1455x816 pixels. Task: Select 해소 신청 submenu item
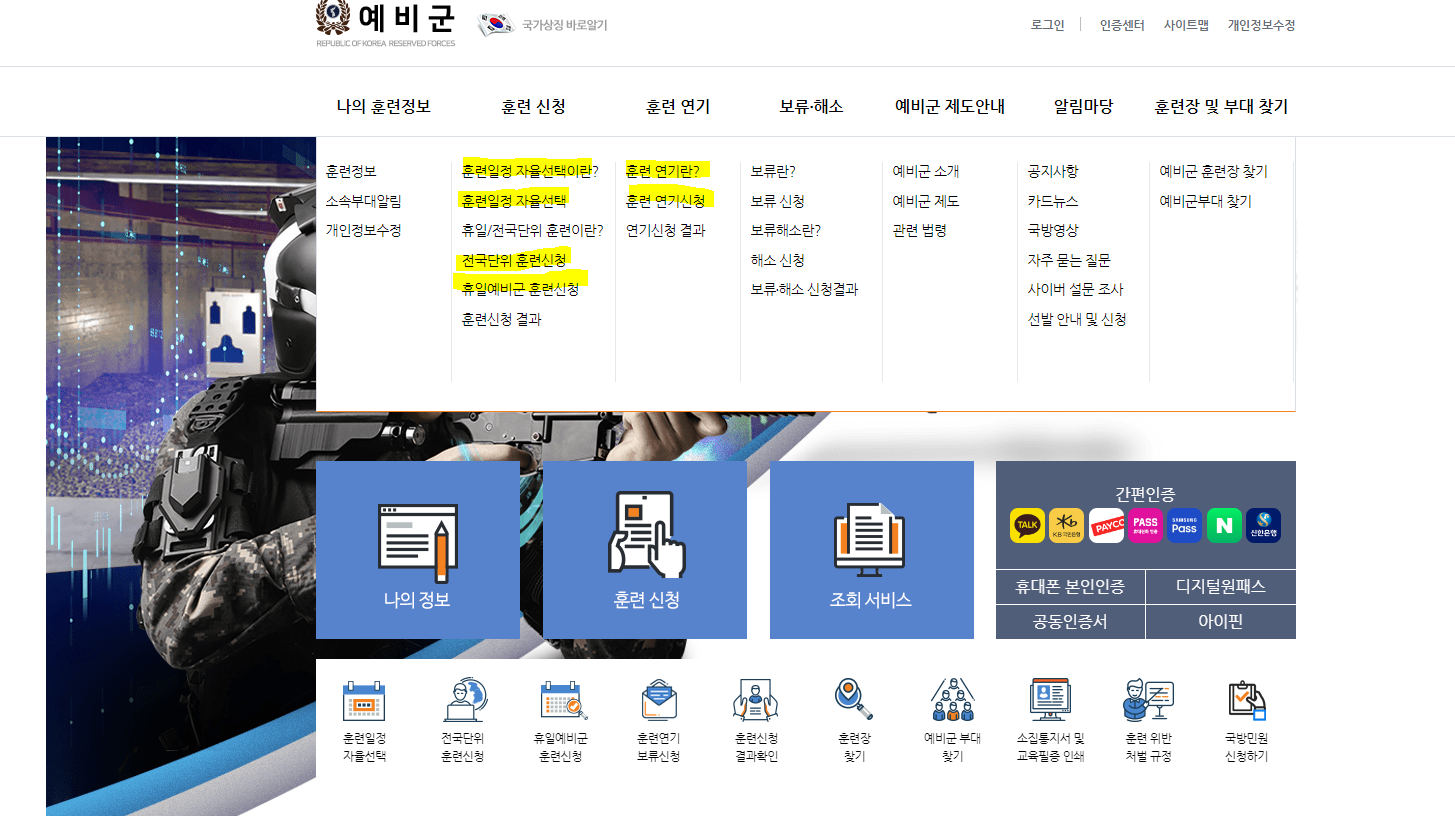click(777, 260)
